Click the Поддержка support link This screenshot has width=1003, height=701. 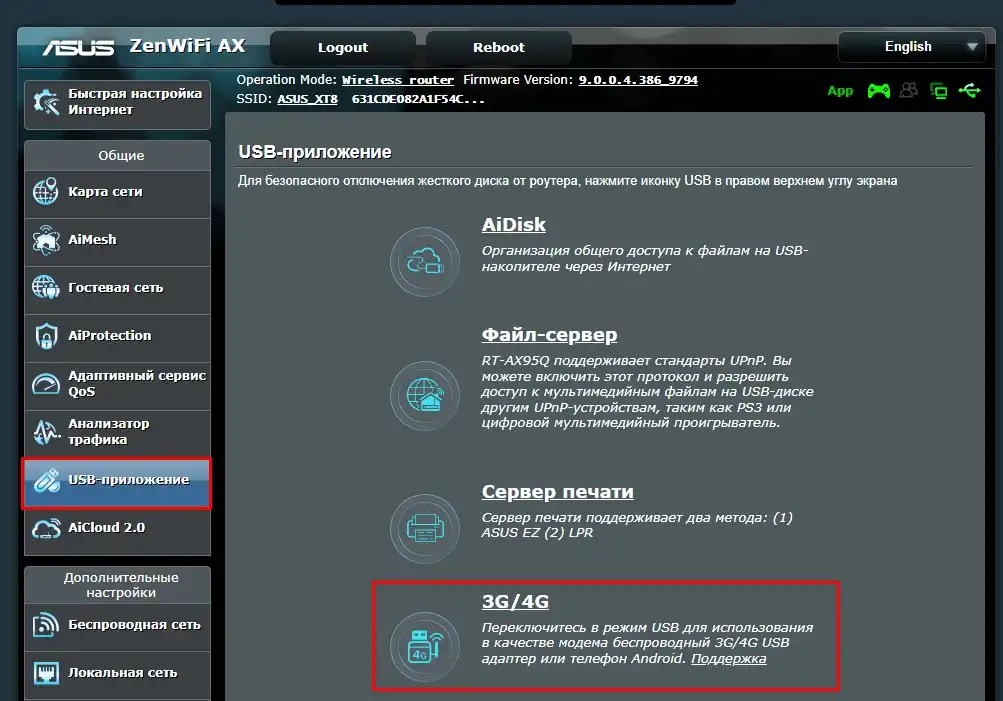pyautogui.click(x=728, y=659)
